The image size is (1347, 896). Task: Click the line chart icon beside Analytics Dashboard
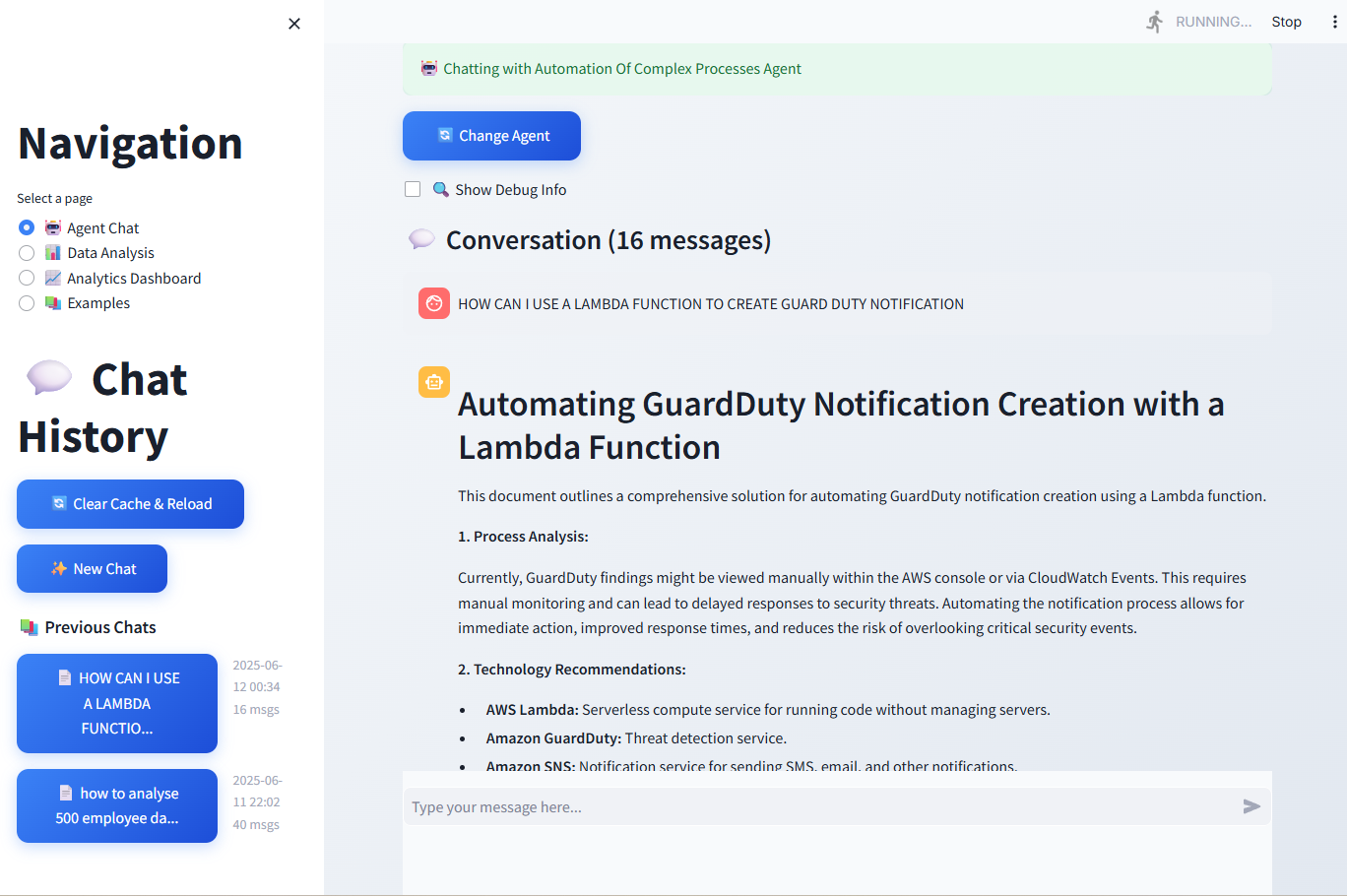tap(53, 278)
